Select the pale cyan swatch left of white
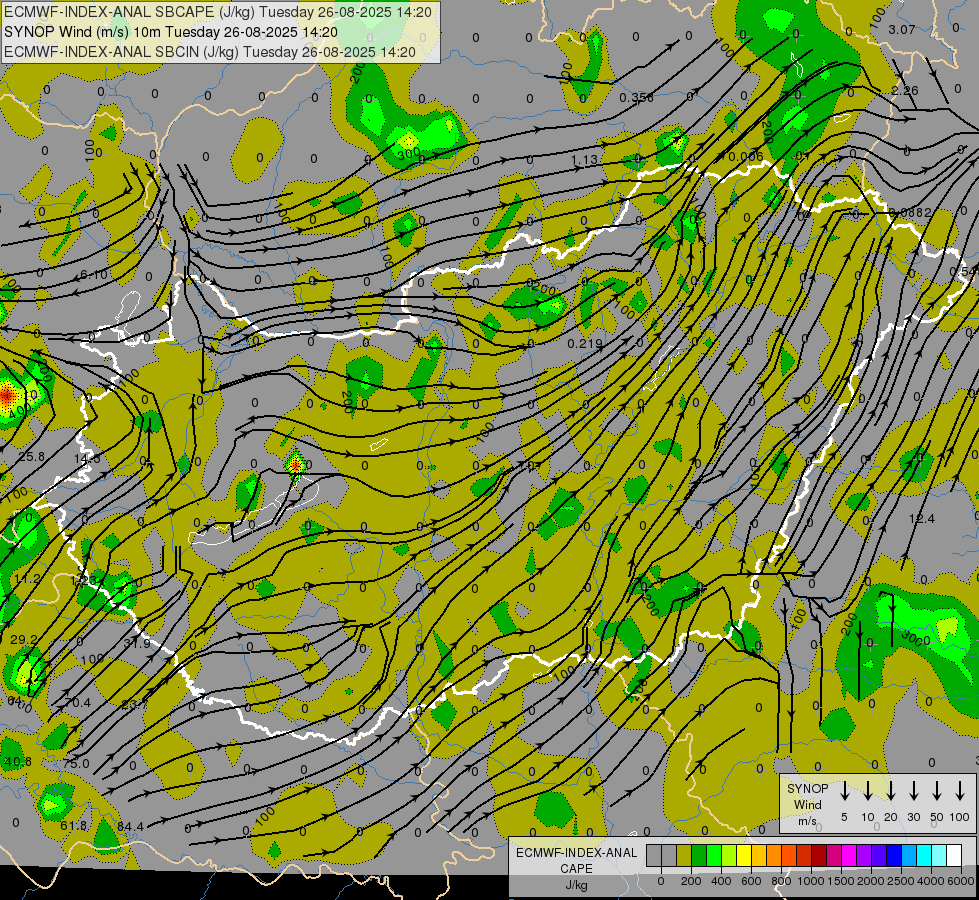Screen dimensions: 979x900 (x=939, y=855)
